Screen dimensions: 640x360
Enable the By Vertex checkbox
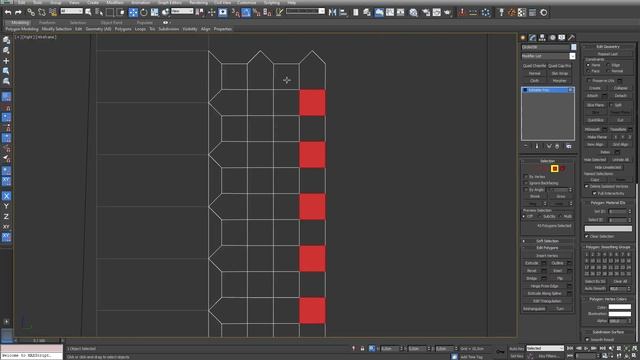pyautogui.click(x=526, y=177)
